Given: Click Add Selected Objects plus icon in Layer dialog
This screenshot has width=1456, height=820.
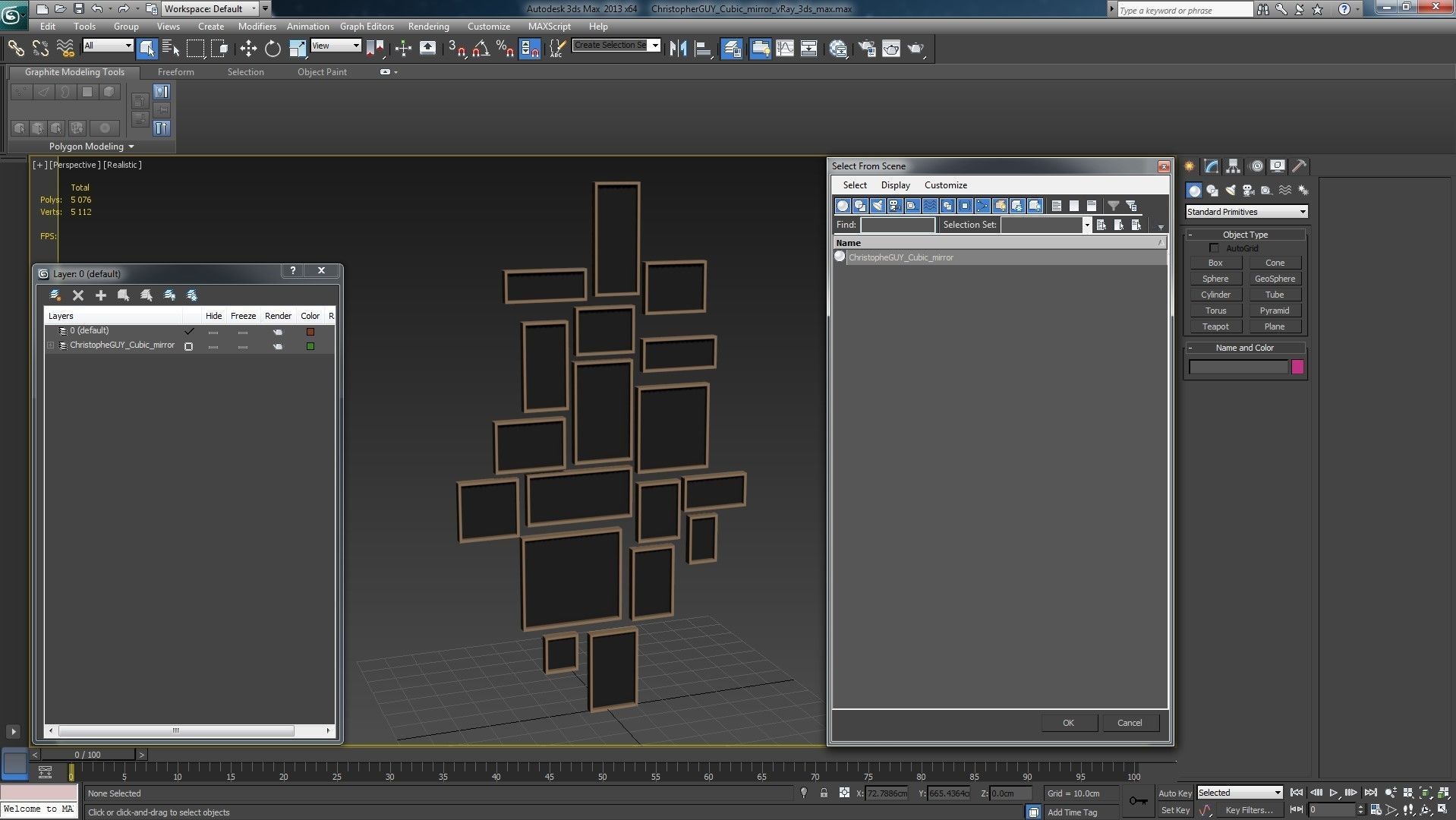Looking at the screenshot, I should pyautogui.click(x=100, y=295).
